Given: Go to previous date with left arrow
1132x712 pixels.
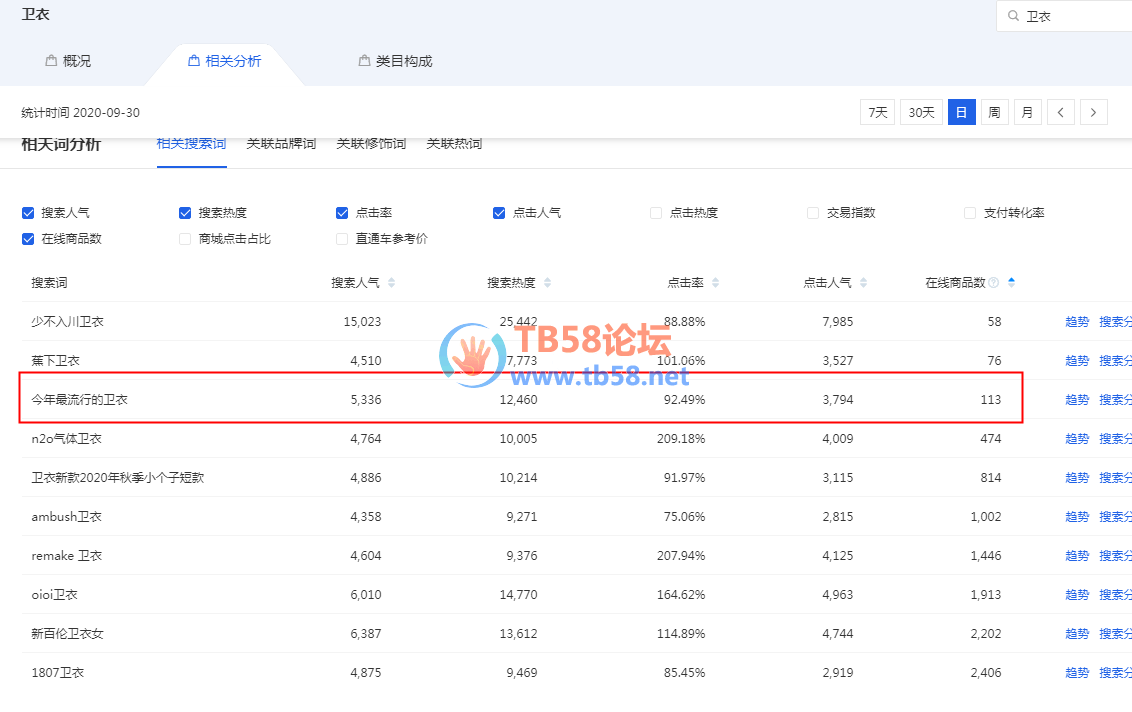Looking at the screenshot, I should pyautogui.click(x=1061, y=112).
